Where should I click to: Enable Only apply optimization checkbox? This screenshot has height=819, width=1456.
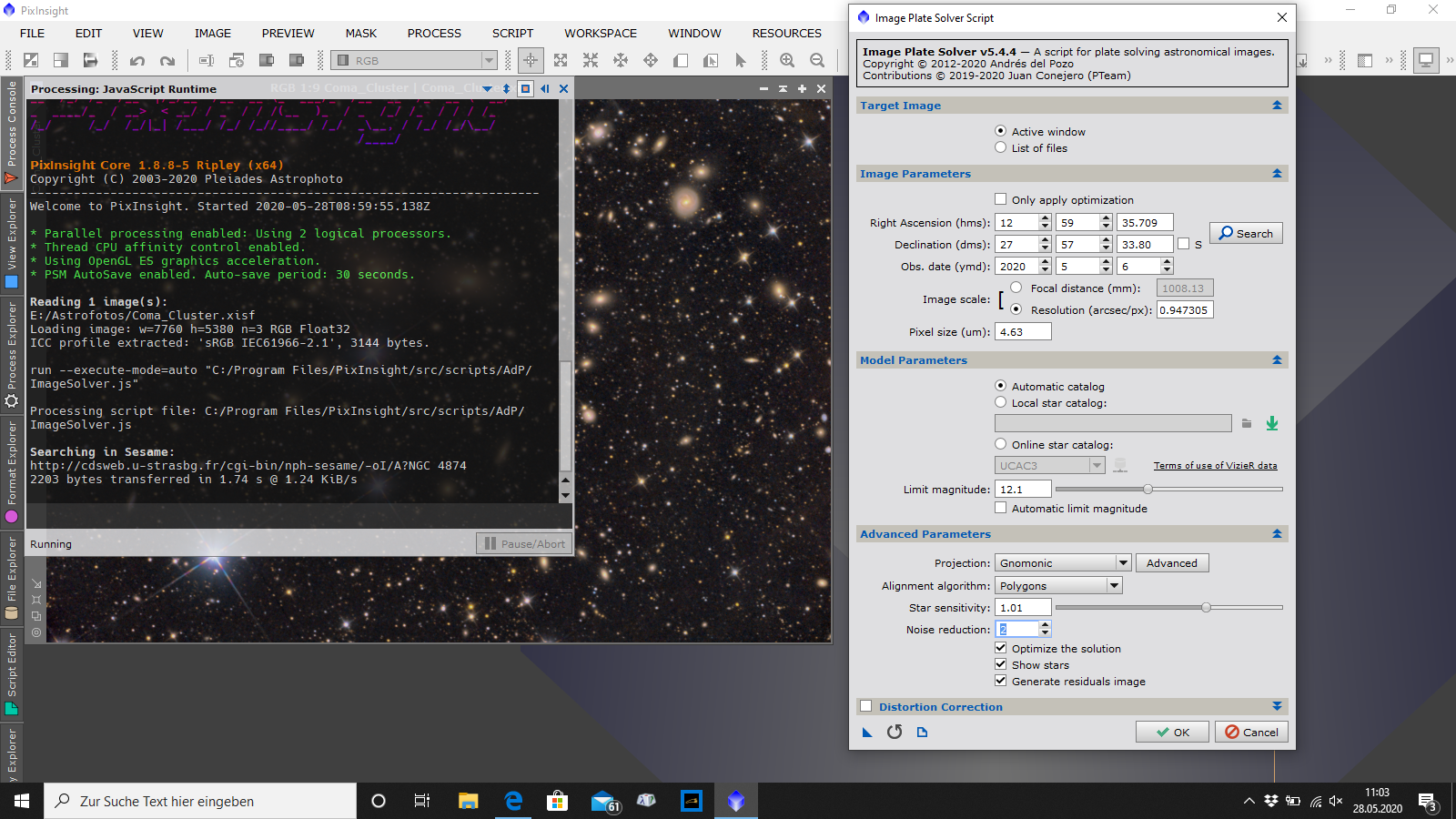(1001, 199)
